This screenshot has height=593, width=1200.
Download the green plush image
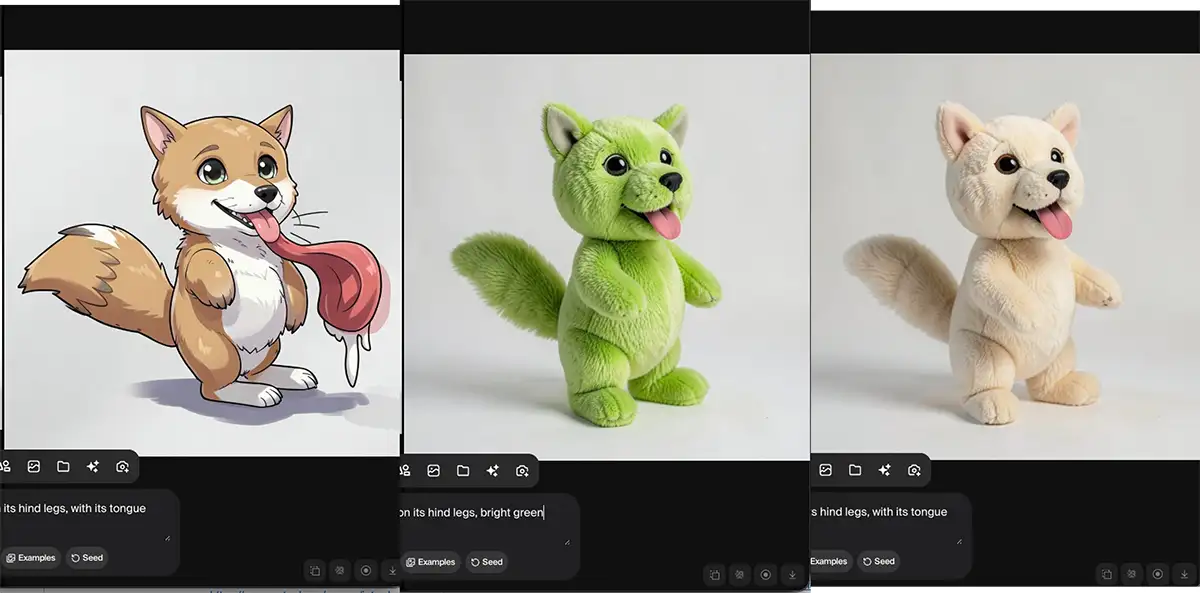[x=792, y=575]
